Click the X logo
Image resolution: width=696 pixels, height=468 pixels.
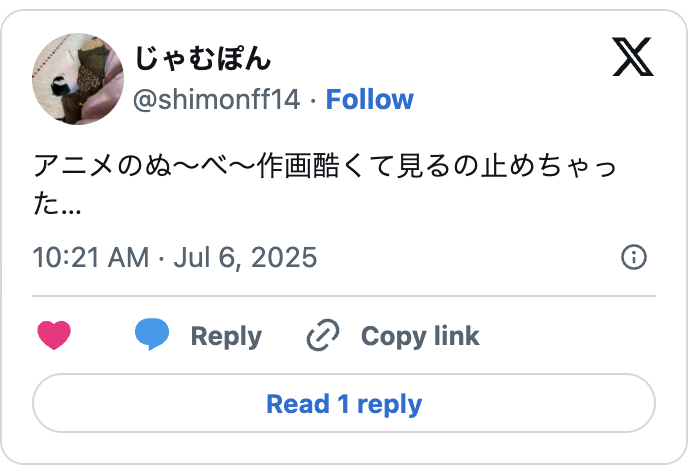632,58
